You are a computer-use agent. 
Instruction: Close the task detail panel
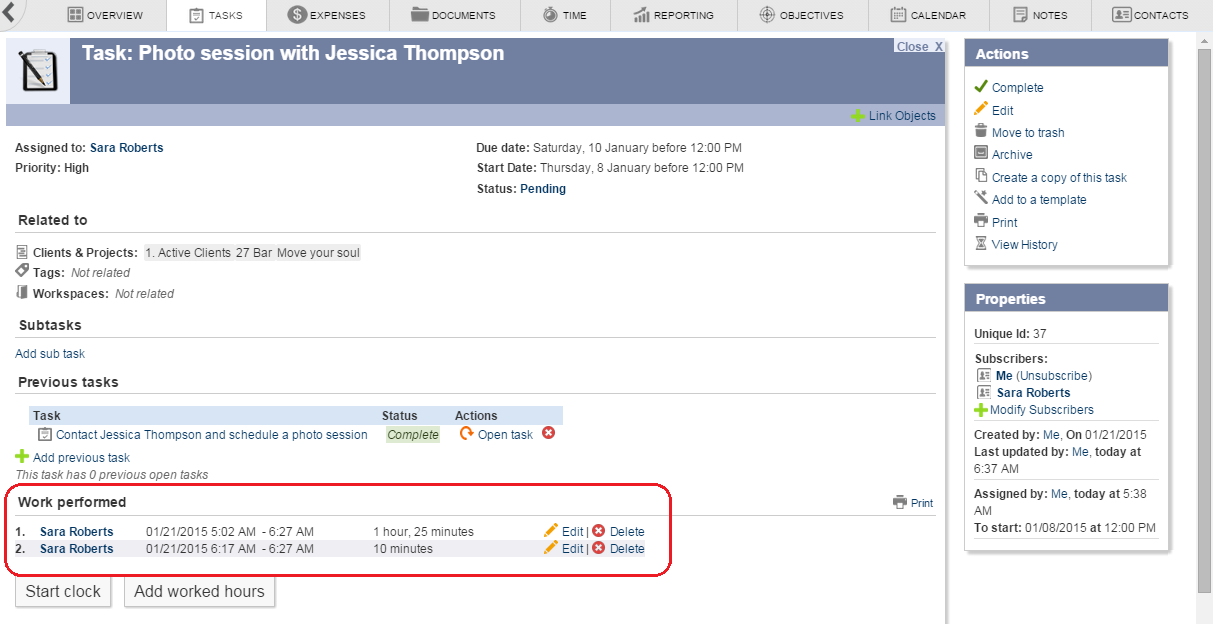[919, 47]
